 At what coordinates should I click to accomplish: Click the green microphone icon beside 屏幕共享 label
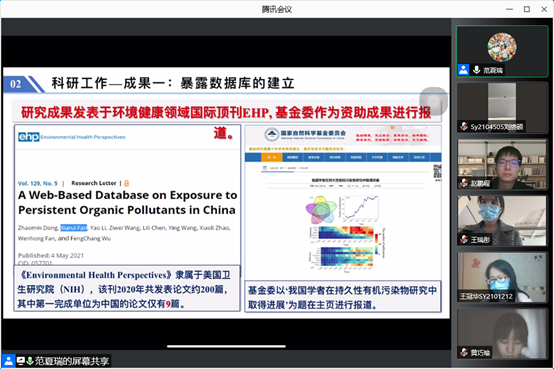click(30, 361)
